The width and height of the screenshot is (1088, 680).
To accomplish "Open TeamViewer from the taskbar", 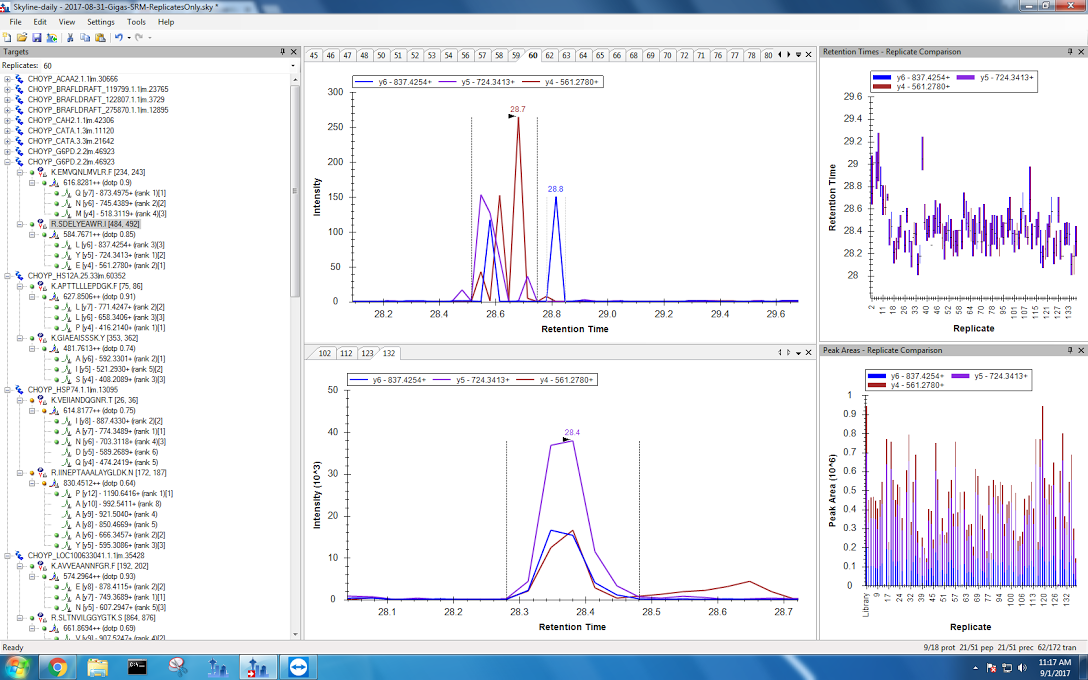I will pyautogui.click(x=299, y=666).
